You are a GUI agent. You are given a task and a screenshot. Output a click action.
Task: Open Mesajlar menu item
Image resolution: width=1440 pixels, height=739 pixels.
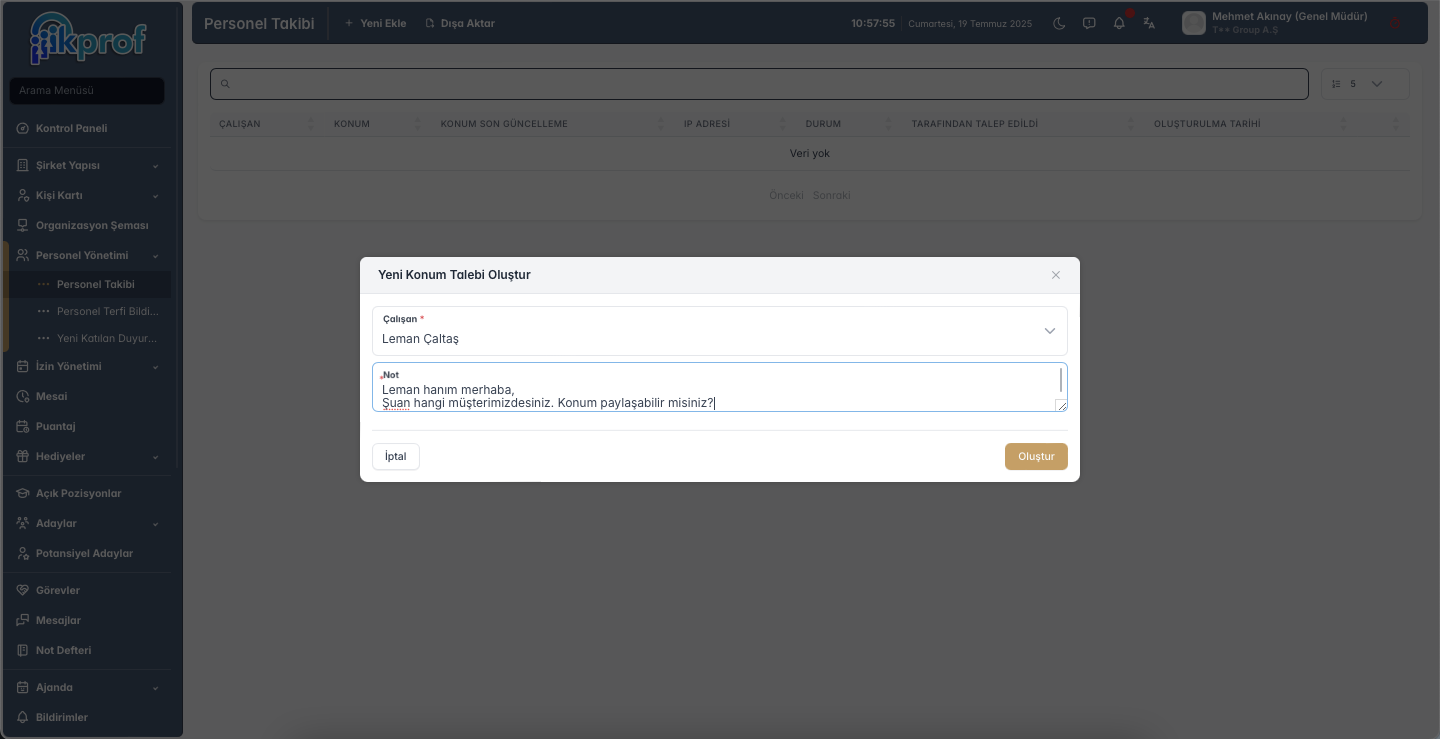click(58, 620)
